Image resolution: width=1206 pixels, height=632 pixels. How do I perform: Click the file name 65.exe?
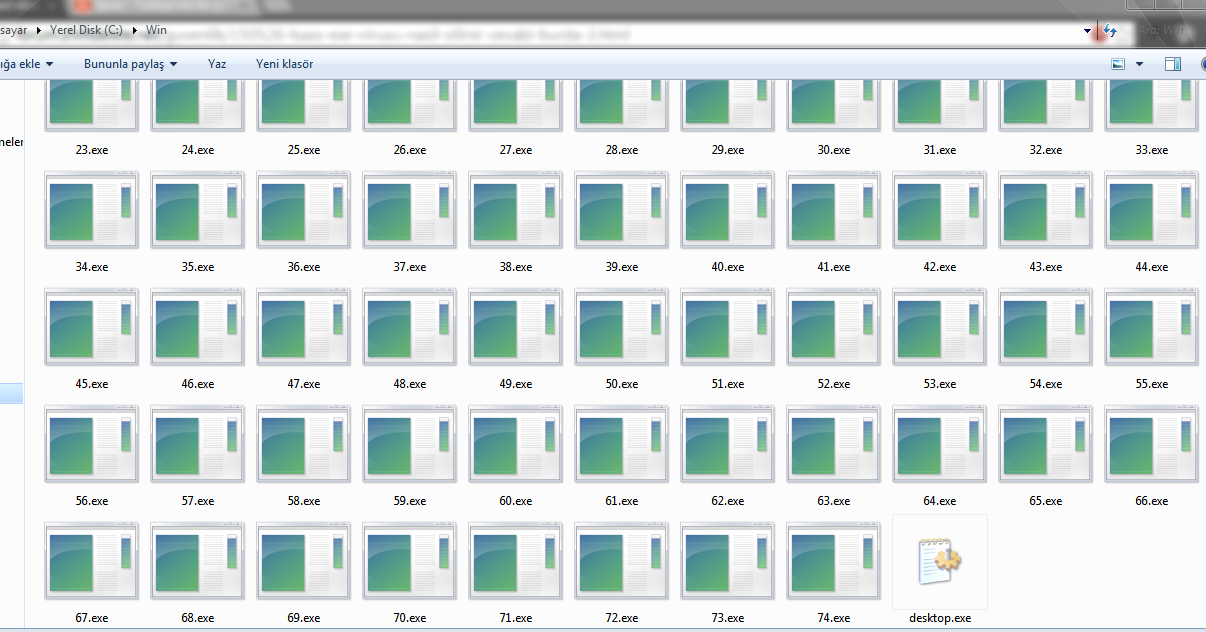[1046, 501]
